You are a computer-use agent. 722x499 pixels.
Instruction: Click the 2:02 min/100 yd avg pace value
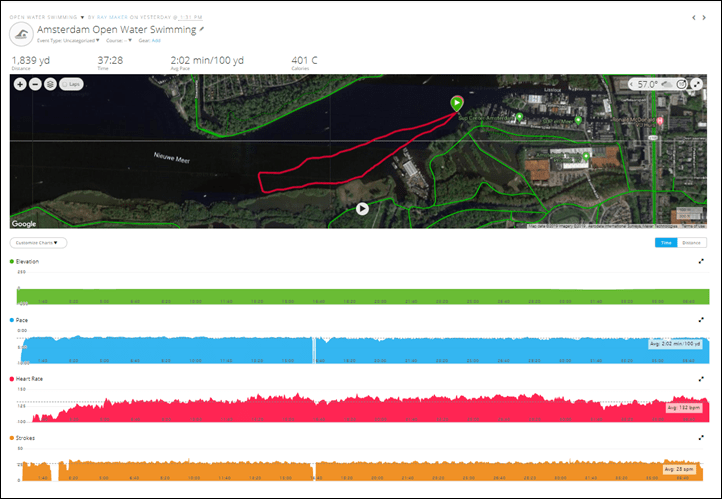207,60
